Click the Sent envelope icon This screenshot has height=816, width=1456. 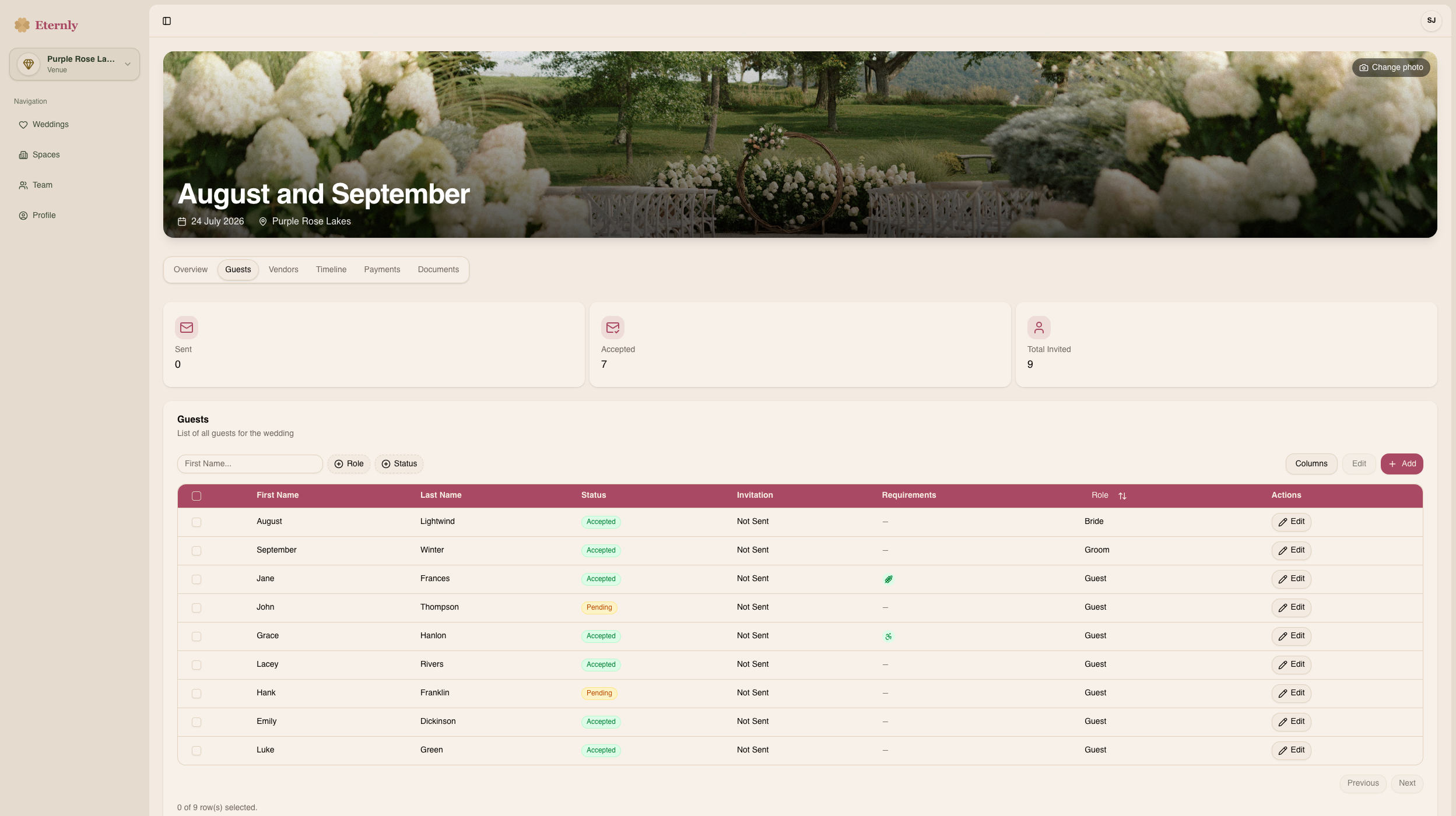[187, 328]
